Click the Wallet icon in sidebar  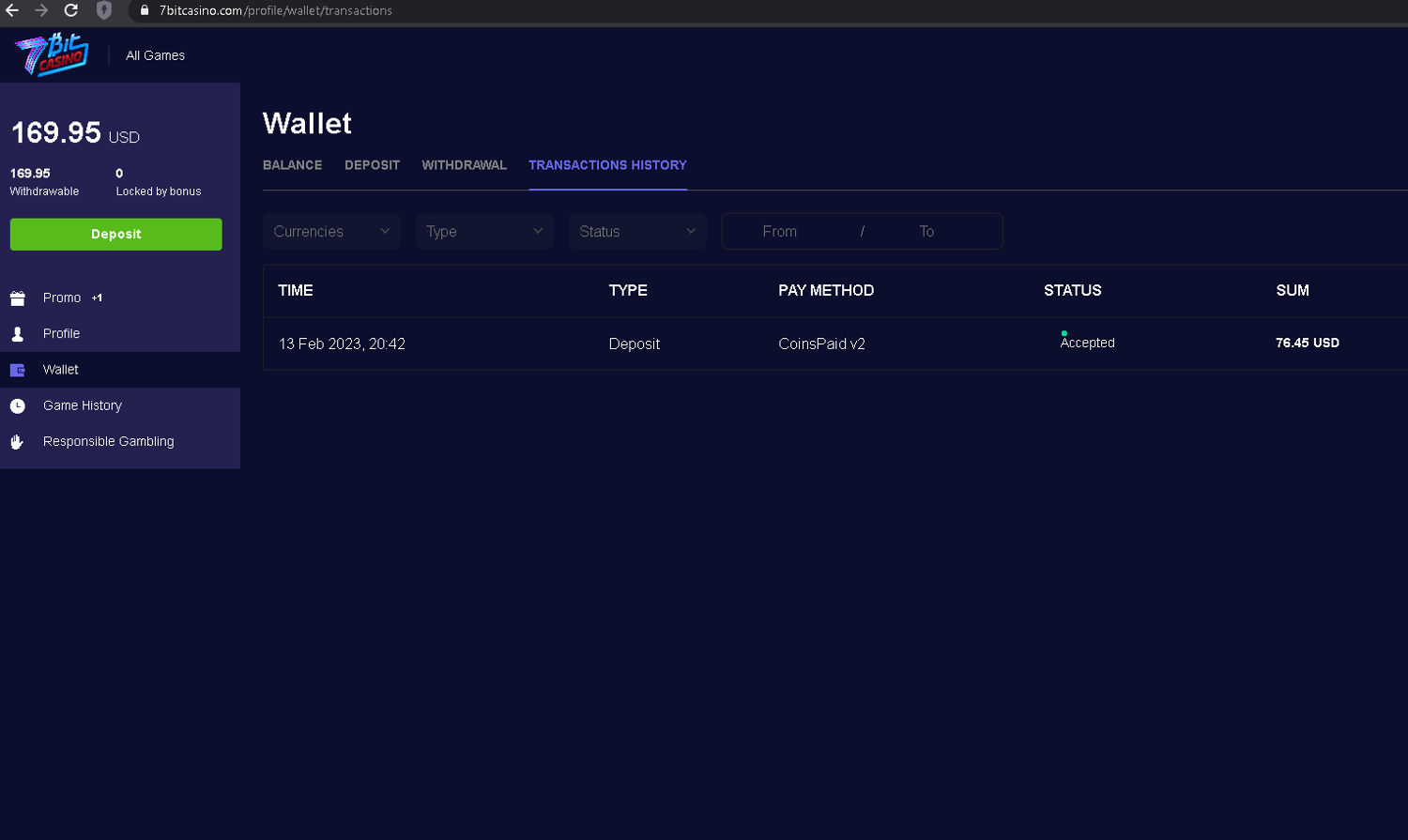pos(18,370)
